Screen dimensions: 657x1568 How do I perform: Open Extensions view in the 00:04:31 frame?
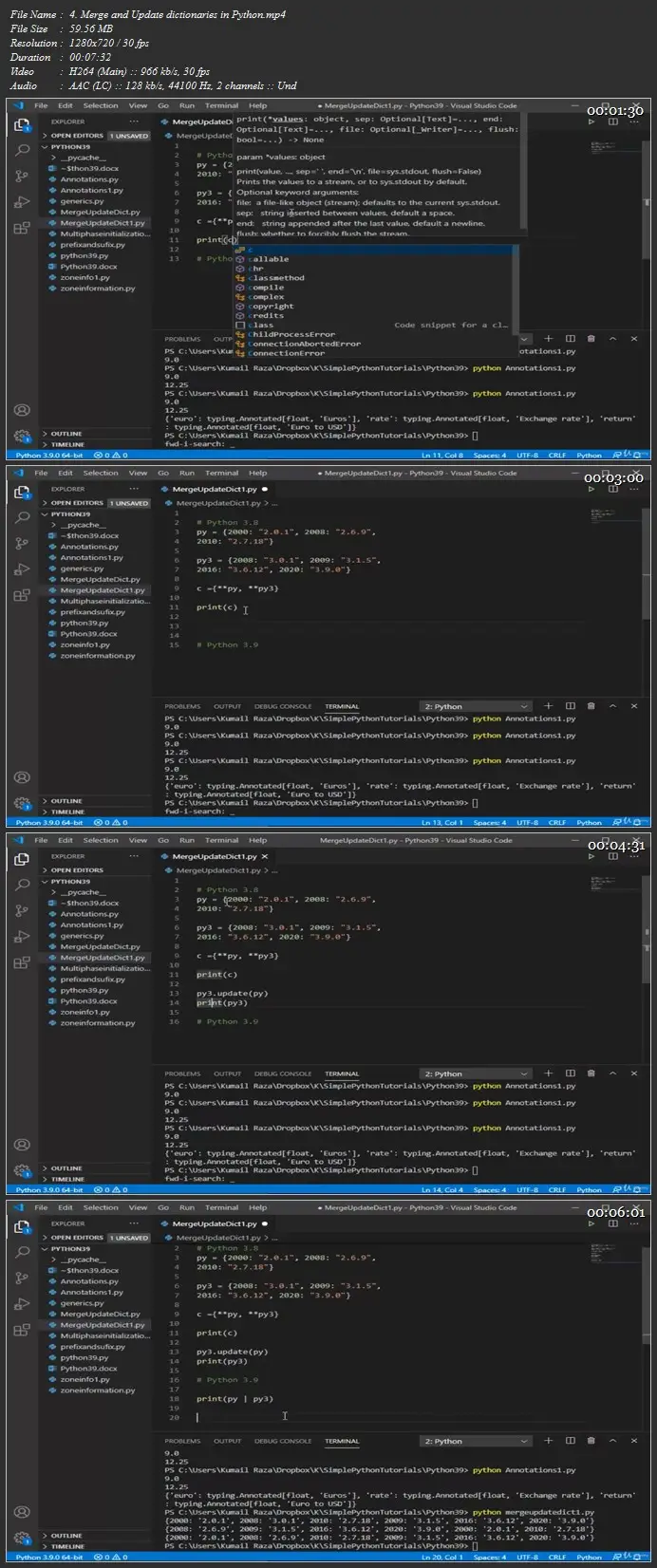[23, 962]
